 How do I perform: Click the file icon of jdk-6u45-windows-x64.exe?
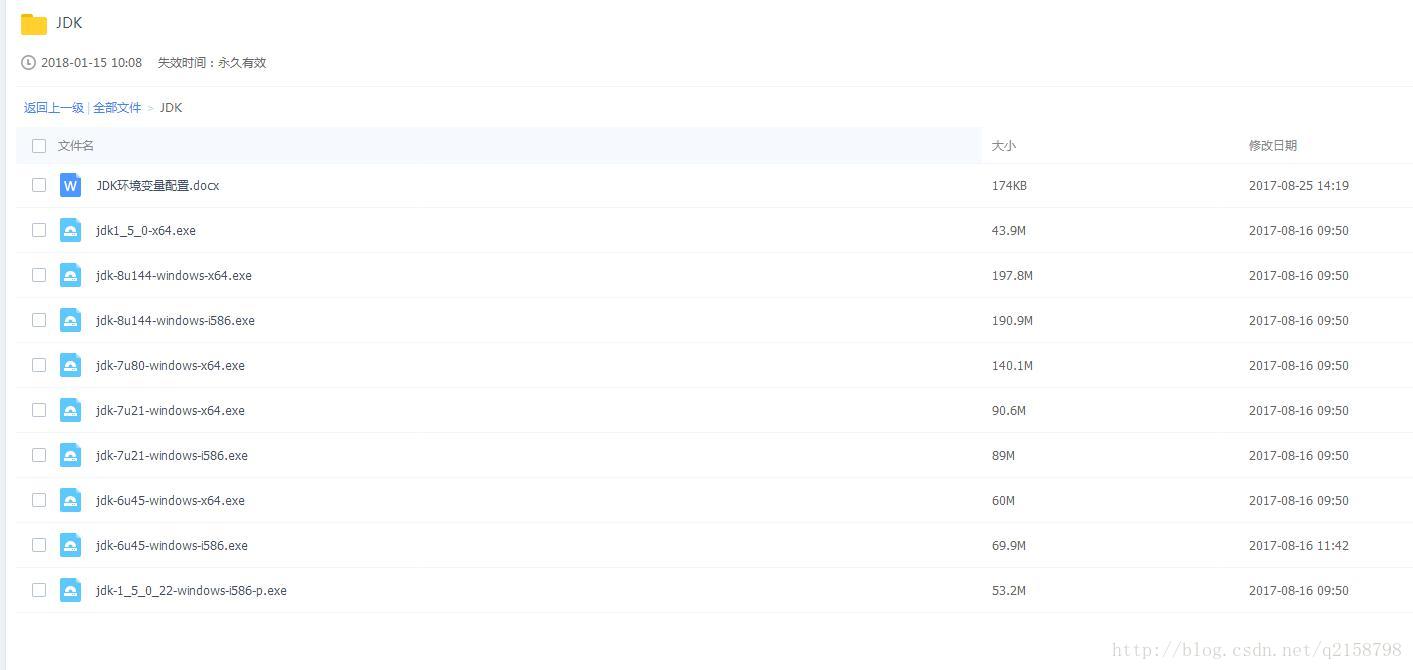tap(70, 500)
